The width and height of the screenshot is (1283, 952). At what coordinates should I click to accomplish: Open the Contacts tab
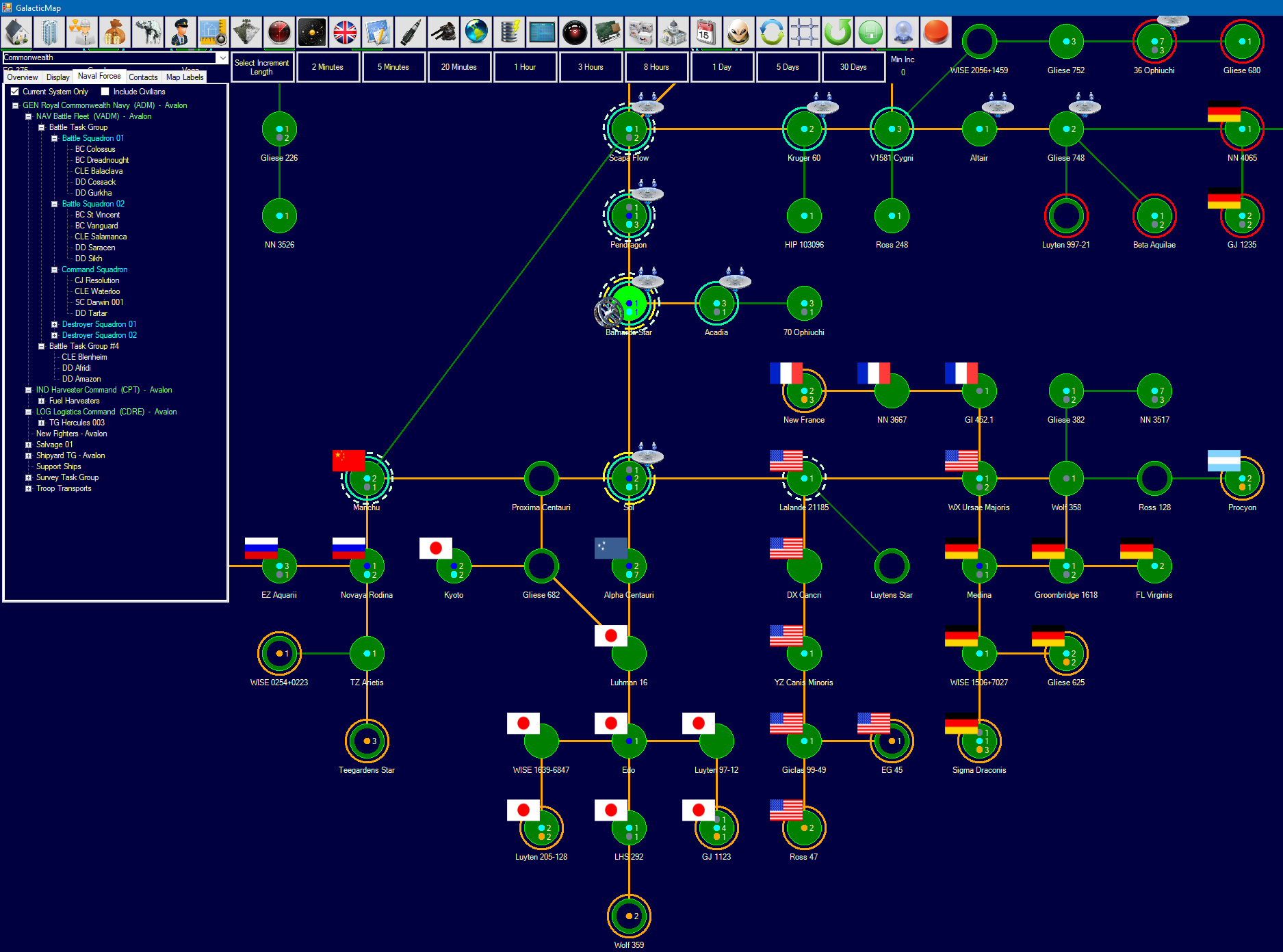click(x=143, y=77)
